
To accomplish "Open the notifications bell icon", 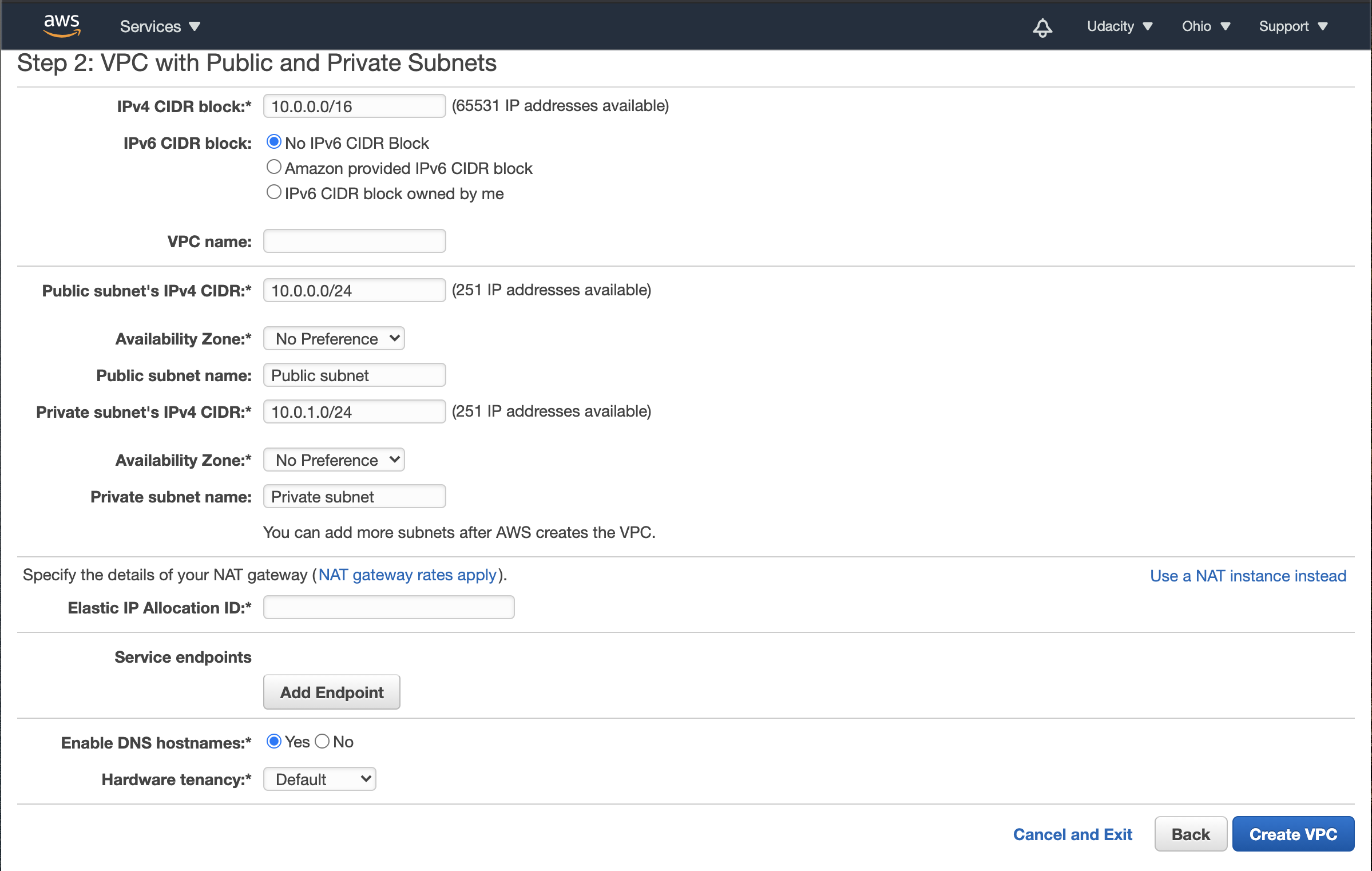I will (x=1042, y=27).
